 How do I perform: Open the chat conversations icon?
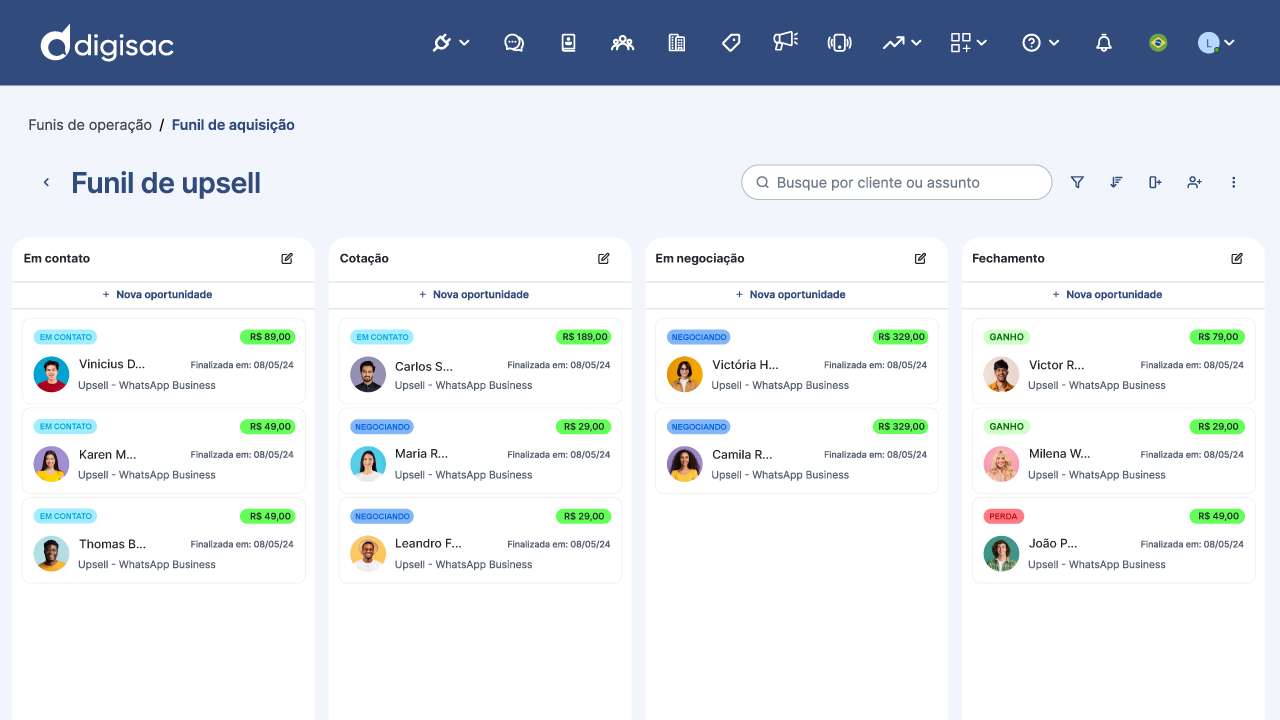tap(514, 43)
